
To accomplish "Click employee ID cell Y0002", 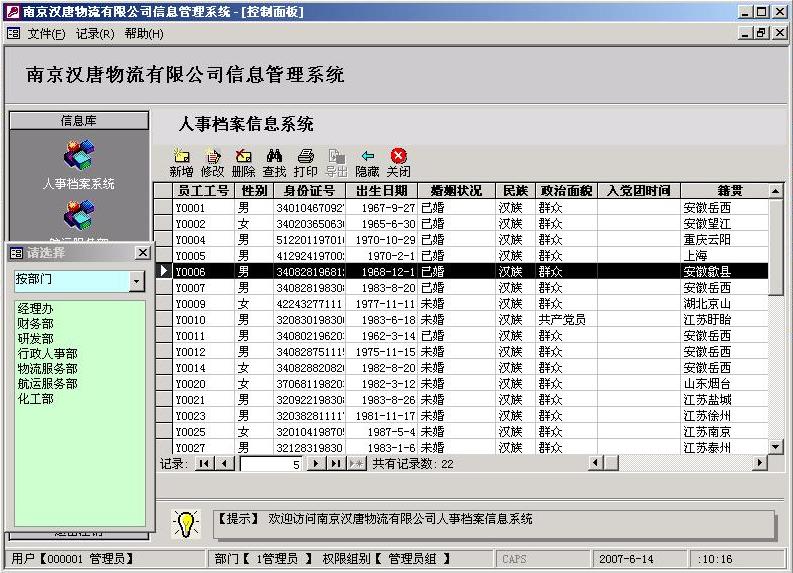I will [203, 224].
